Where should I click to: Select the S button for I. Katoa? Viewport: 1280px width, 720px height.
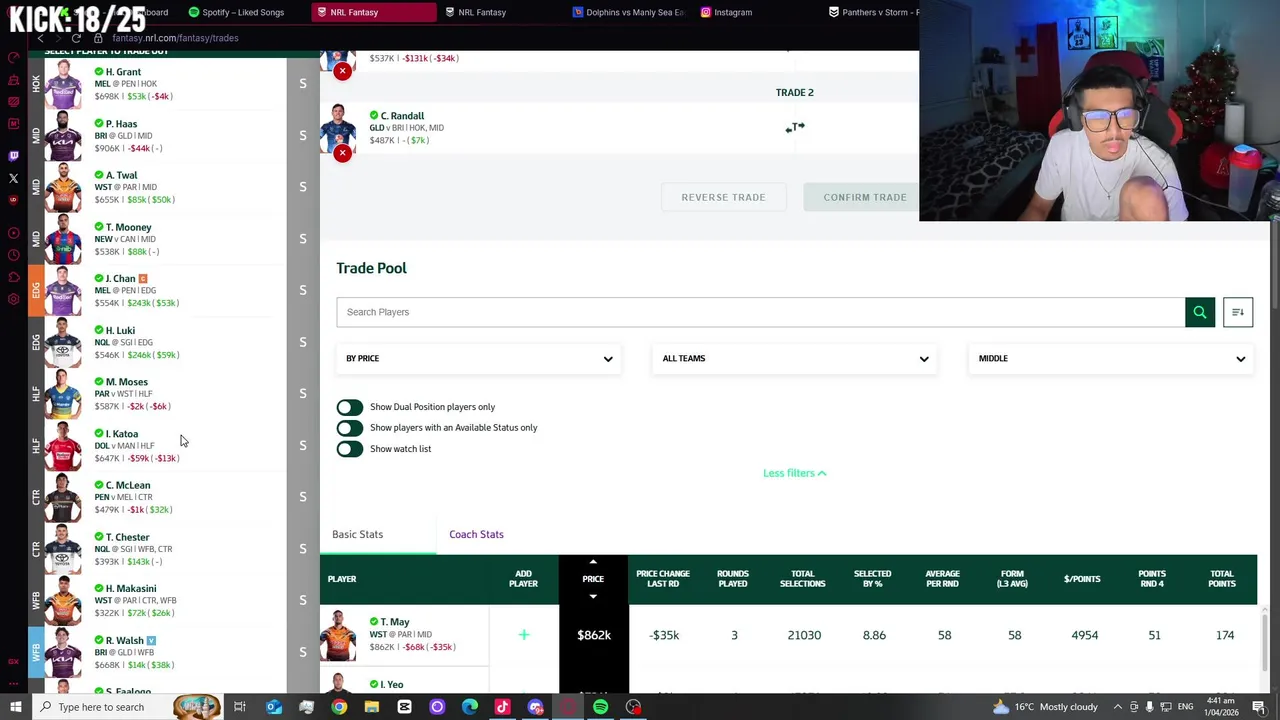pyautogui.click(x=303, y=445)
